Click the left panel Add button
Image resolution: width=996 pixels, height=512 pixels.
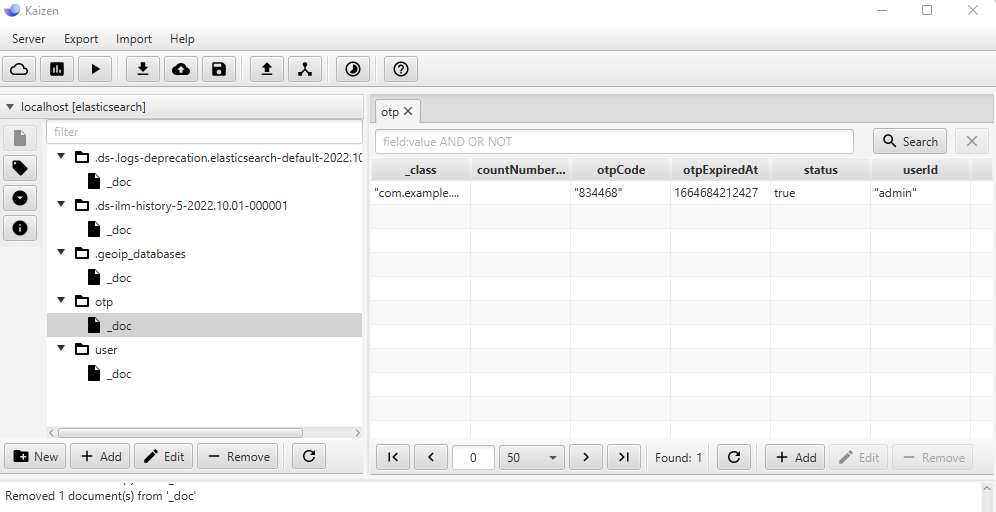pyautogui.click(x=100, y=456)
